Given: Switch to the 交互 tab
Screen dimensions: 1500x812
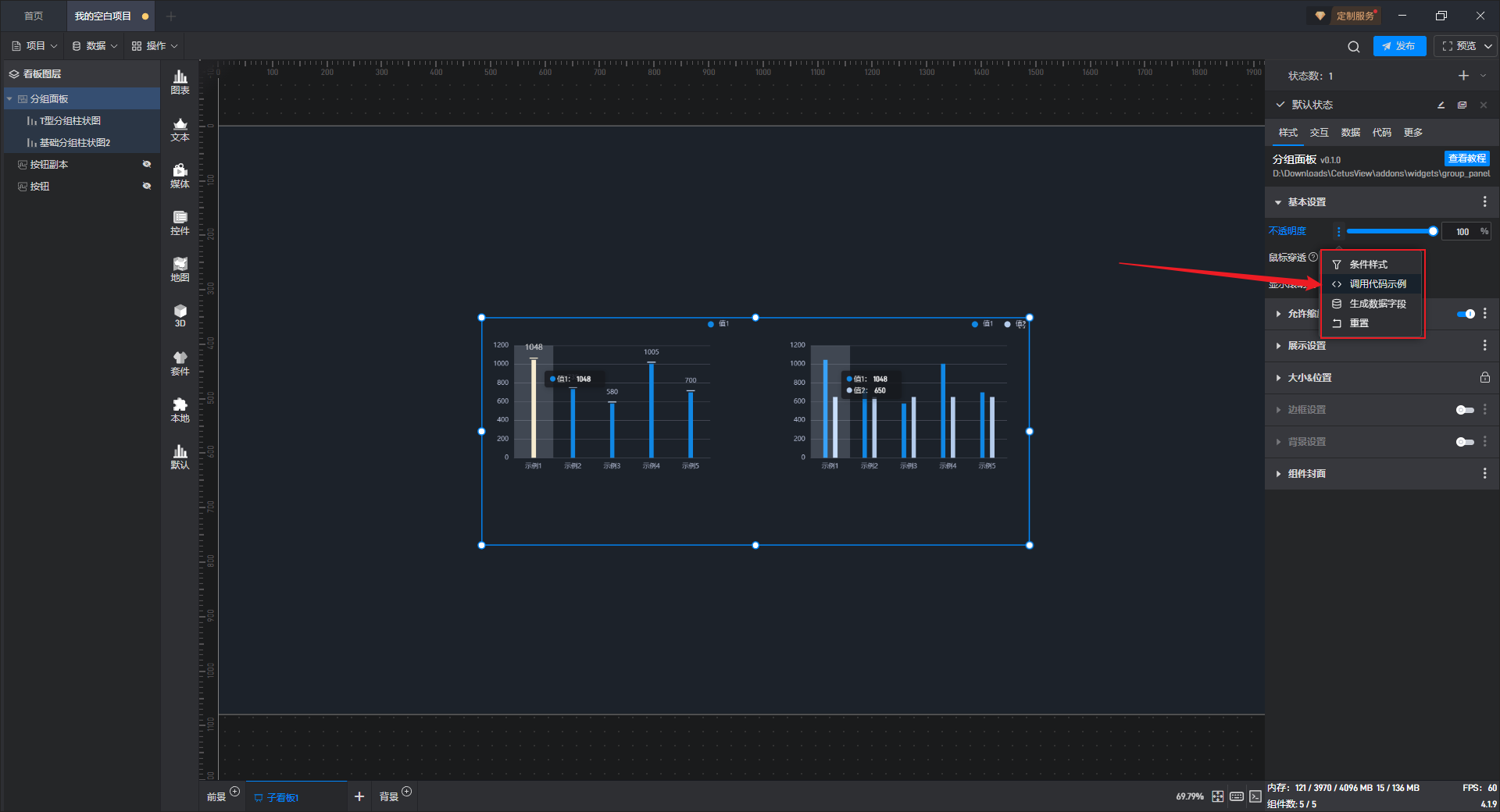Looking at the screenshot, I should coord(1319,133).
